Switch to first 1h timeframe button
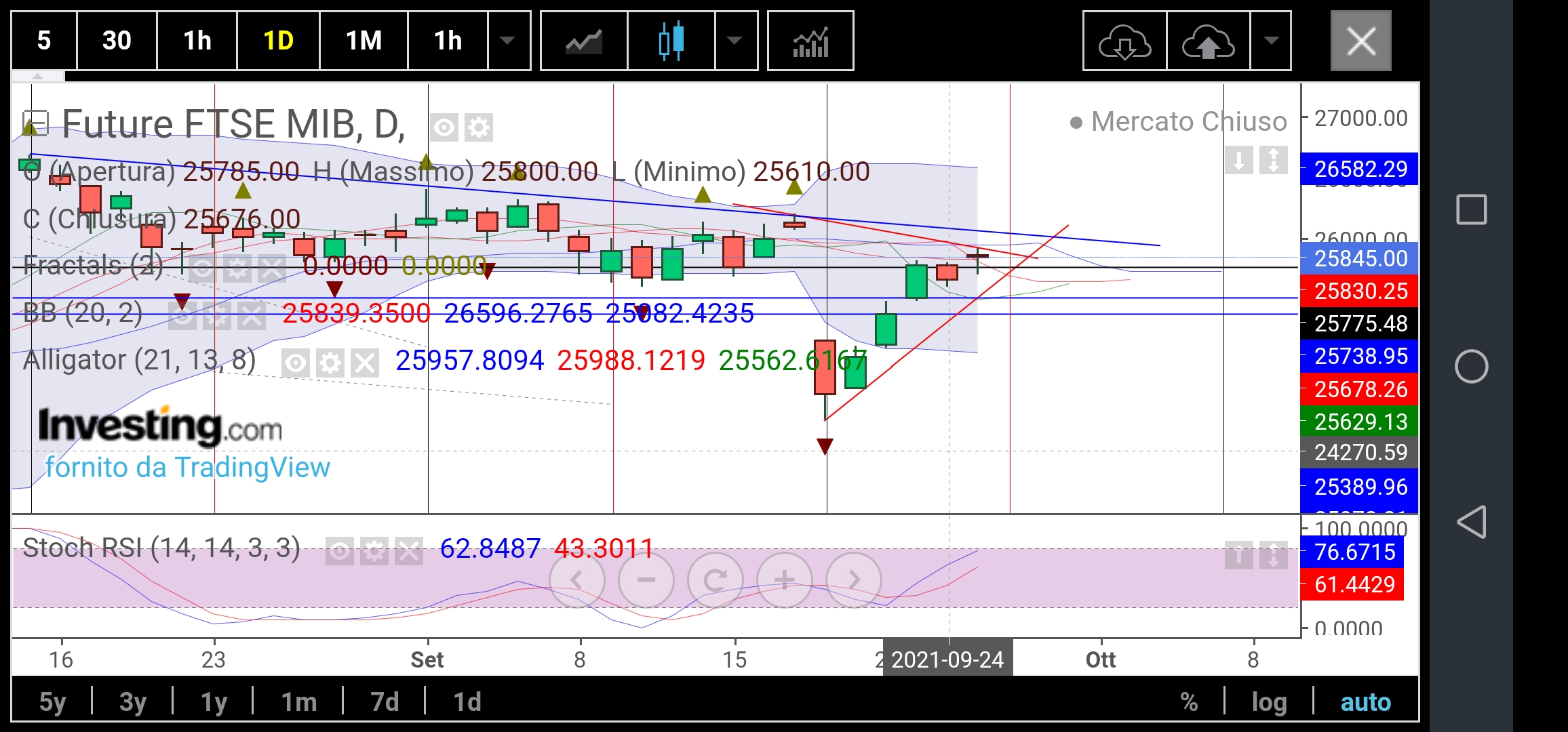1568x732 pixels. pyautogui.click(x=197, y=41)
